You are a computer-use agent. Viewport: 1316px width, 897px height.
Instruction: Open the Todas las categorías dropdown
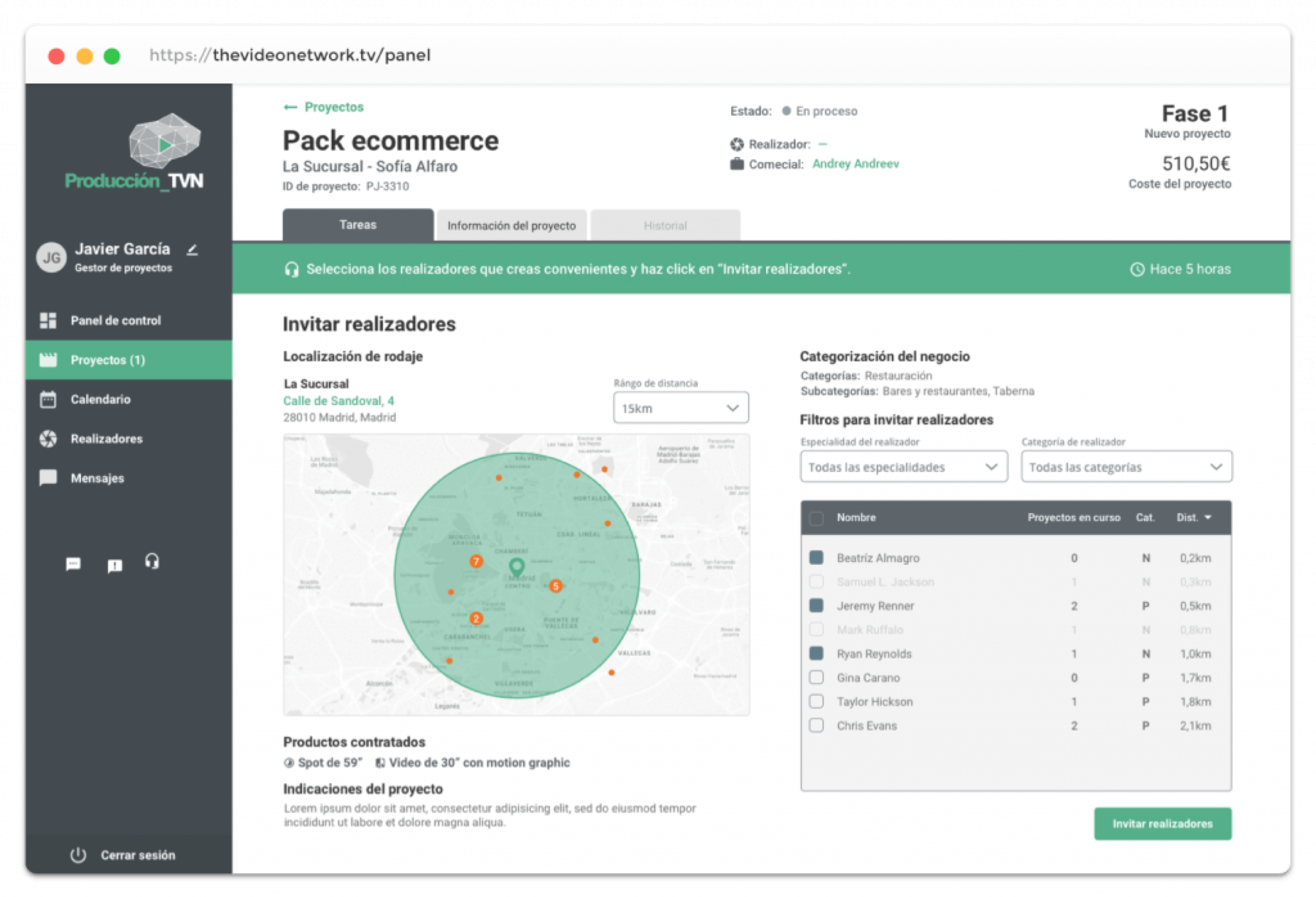click(x=1125, y=467)
